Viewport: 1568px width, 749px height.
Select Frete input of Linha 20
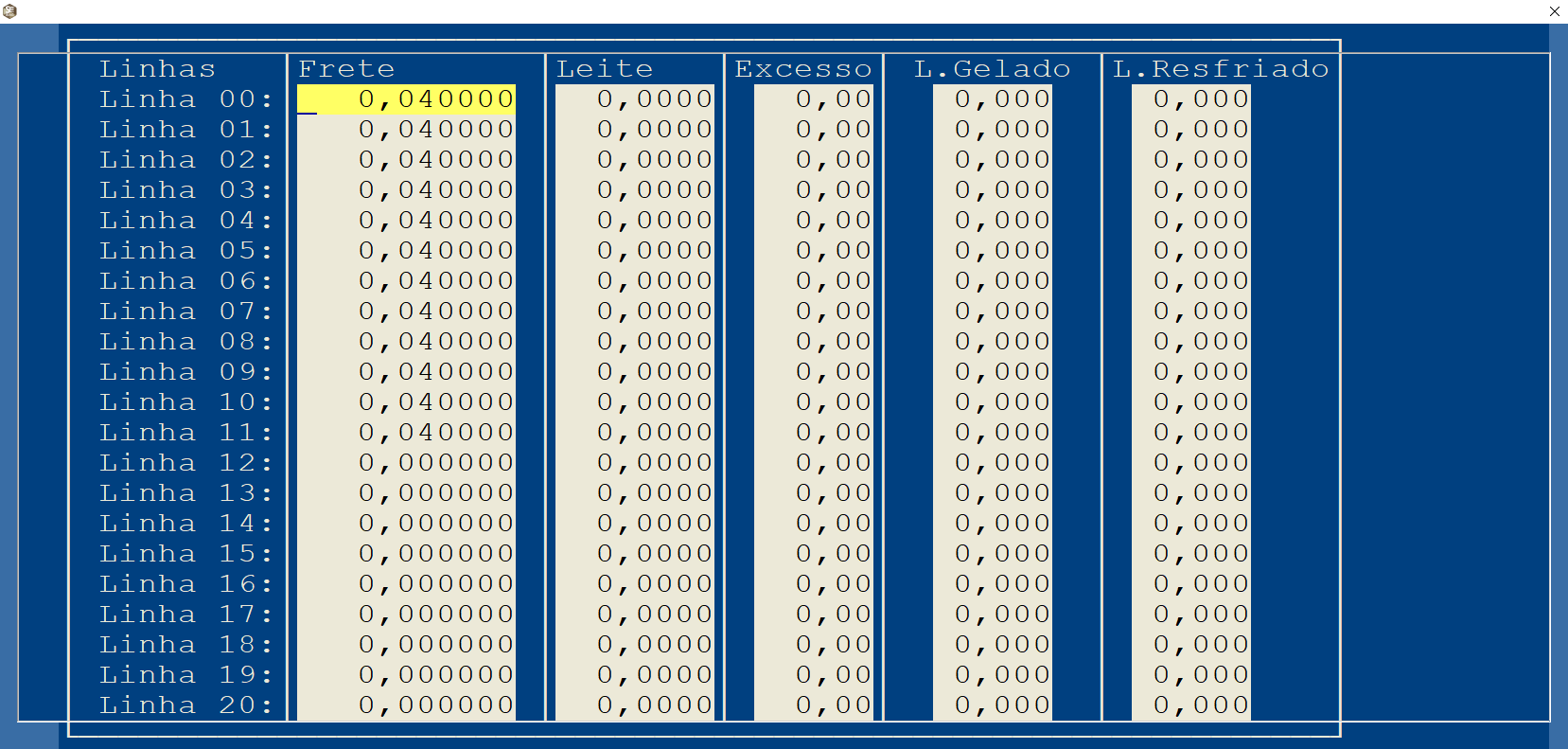pyautogui.click(x=407, y=705)
